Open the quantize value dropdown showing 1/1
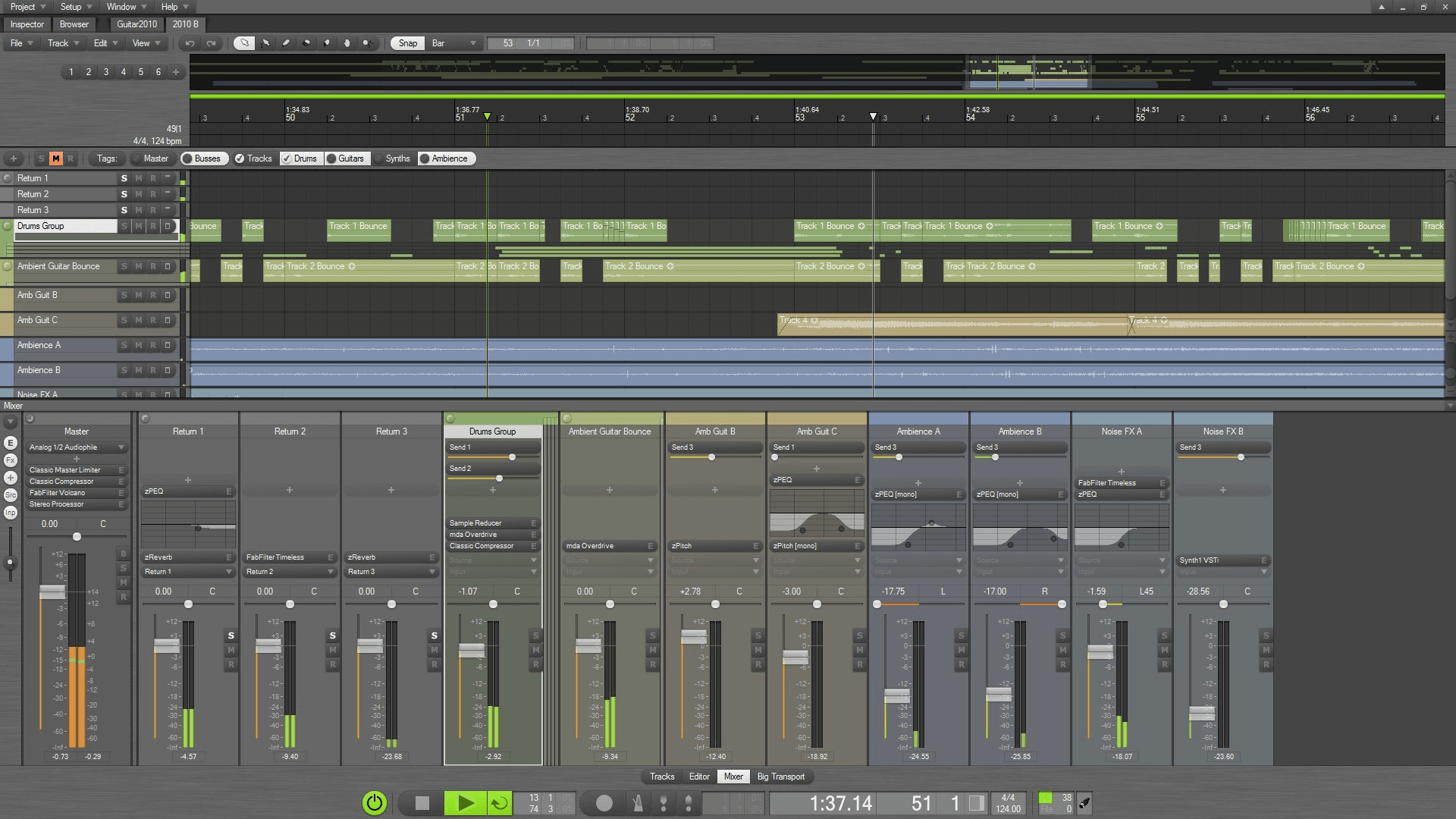Image resolution: width=1456 pixels, height=819 pixels. [x=533, y=42]
